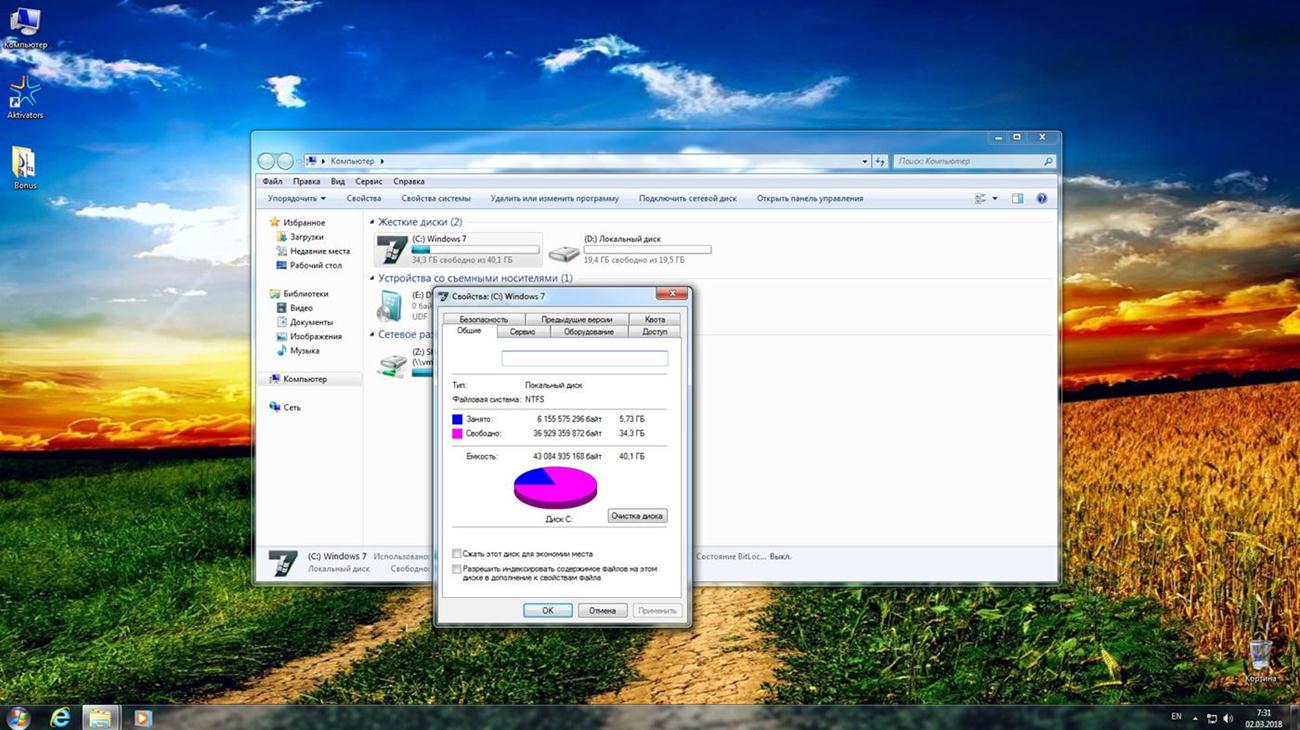Image resolution: width=1300 pixels, height=730 pixels.
Task: Collapse the Устройства со съемными носителями group
Action: tap(373, 278)
